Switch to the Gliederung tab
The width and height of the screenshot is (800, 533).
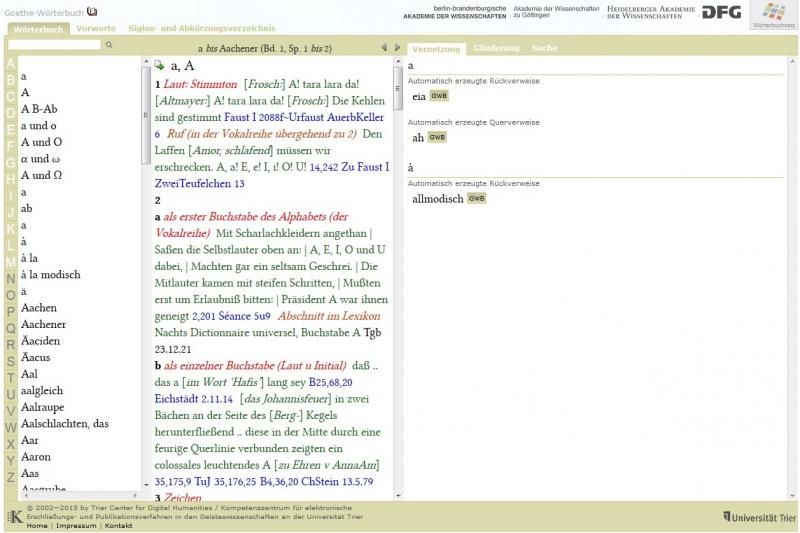[496, 48]
